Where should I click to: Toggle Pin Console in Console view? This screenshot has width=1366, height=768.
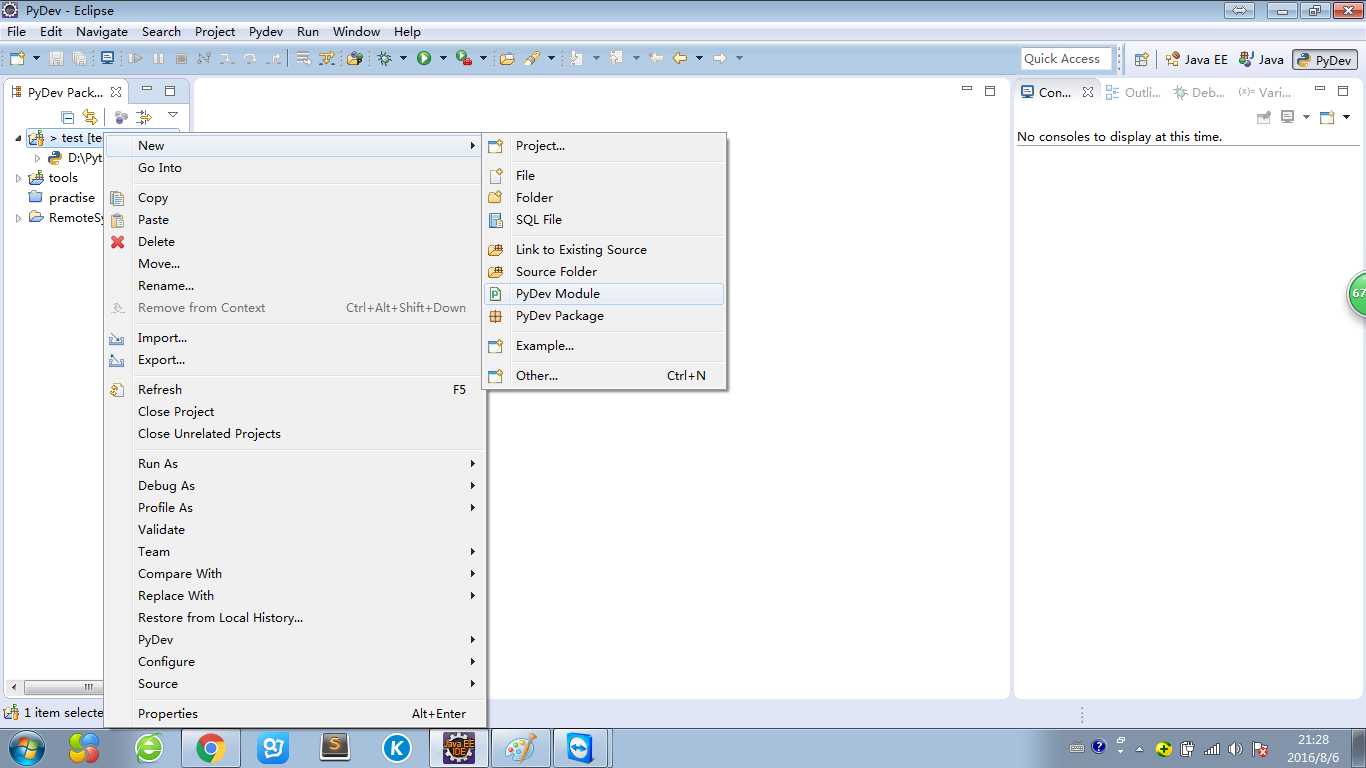click(1263, 117)
